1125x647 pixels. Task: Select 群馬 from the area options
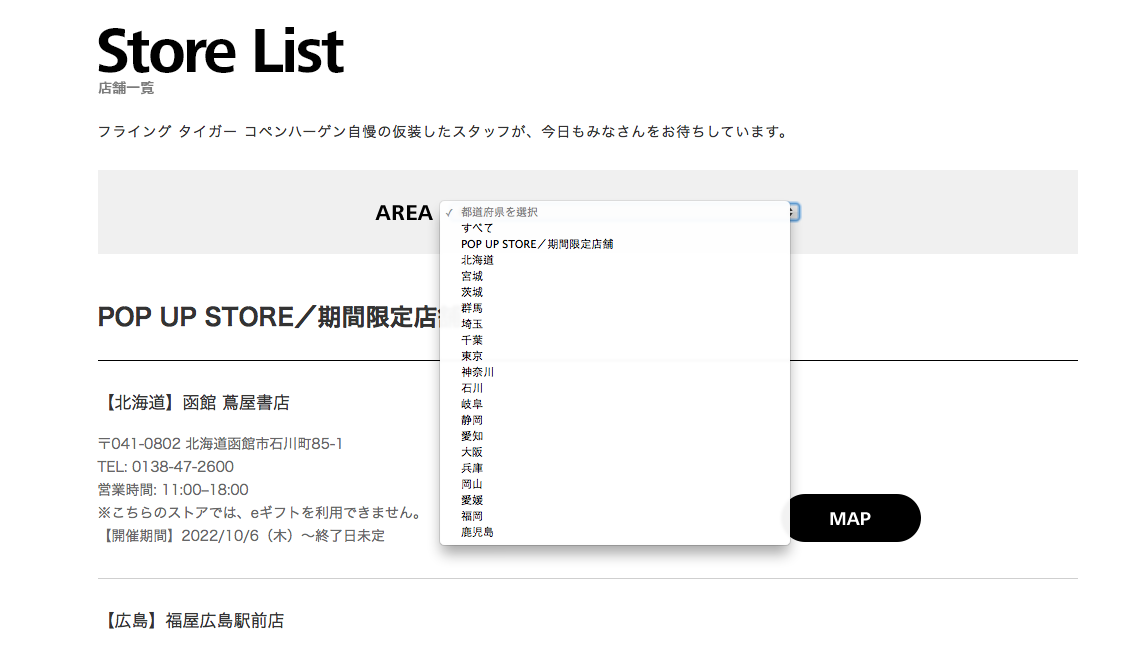614,308
